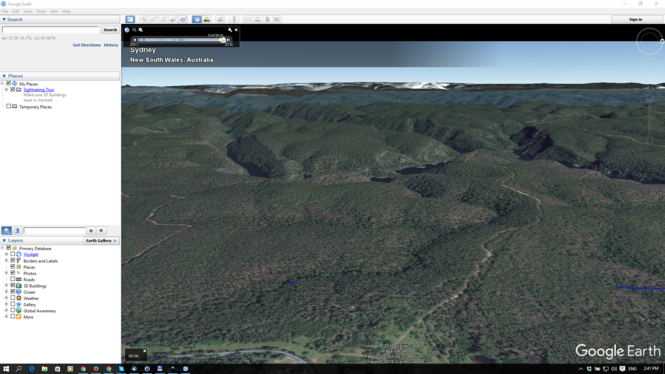
Task: Expand the Borders and Labels layer node
Action: tap(6, 261)
